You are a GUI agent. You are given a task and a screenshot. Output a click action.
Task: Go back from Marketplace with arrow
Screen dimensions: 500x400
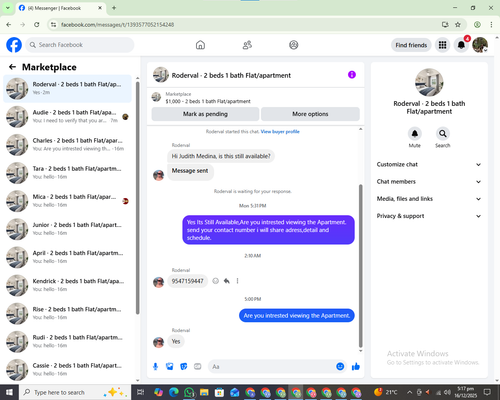pos(12,67)
